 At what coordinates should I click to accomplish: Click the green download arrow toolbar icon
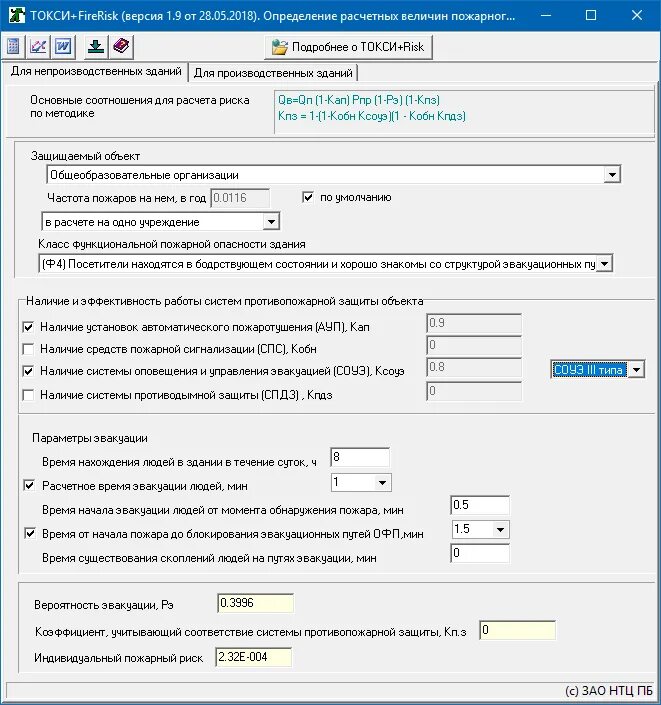(96, 46)
